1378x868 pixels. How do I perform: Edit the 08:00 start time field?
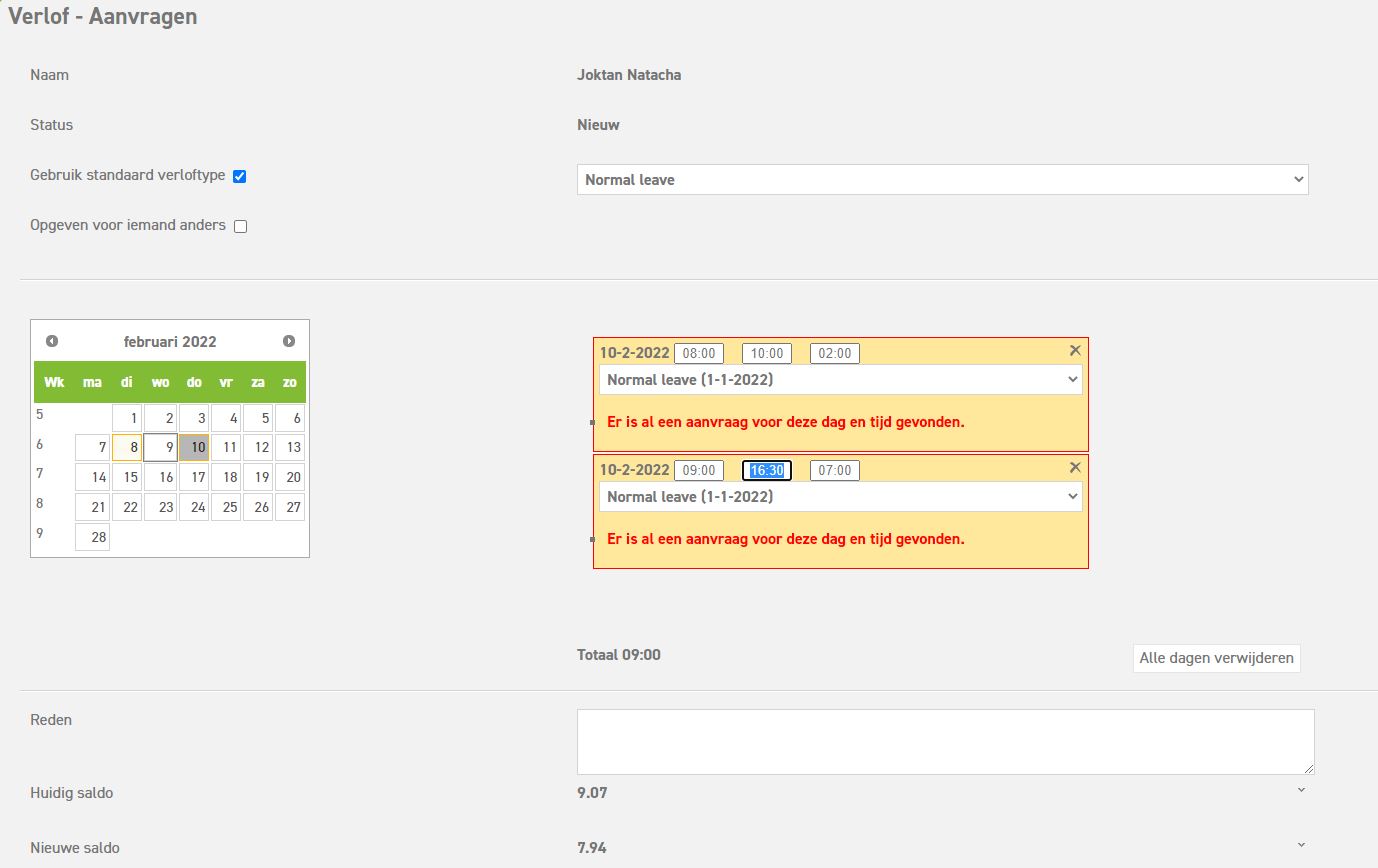click(699, 353)
